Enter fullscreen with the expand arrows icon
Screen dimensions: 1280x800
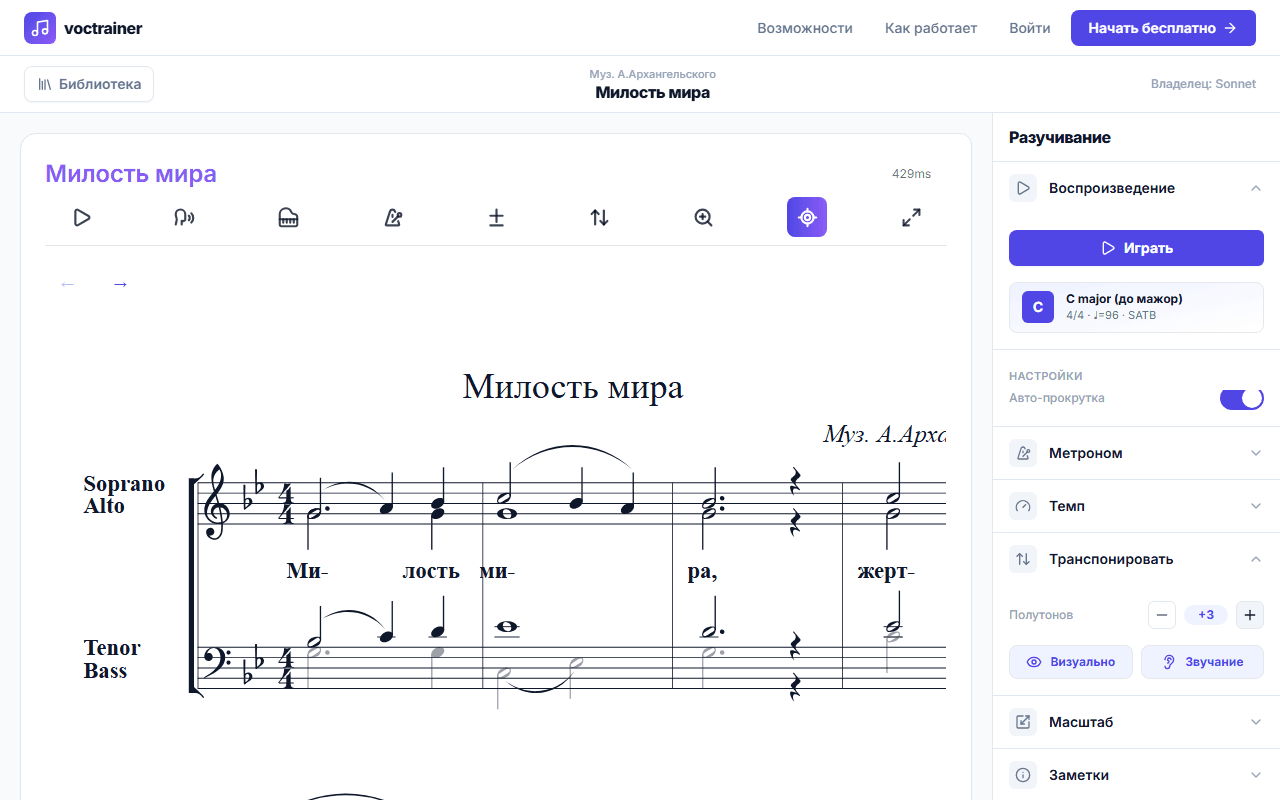click(x=911, y=217)
